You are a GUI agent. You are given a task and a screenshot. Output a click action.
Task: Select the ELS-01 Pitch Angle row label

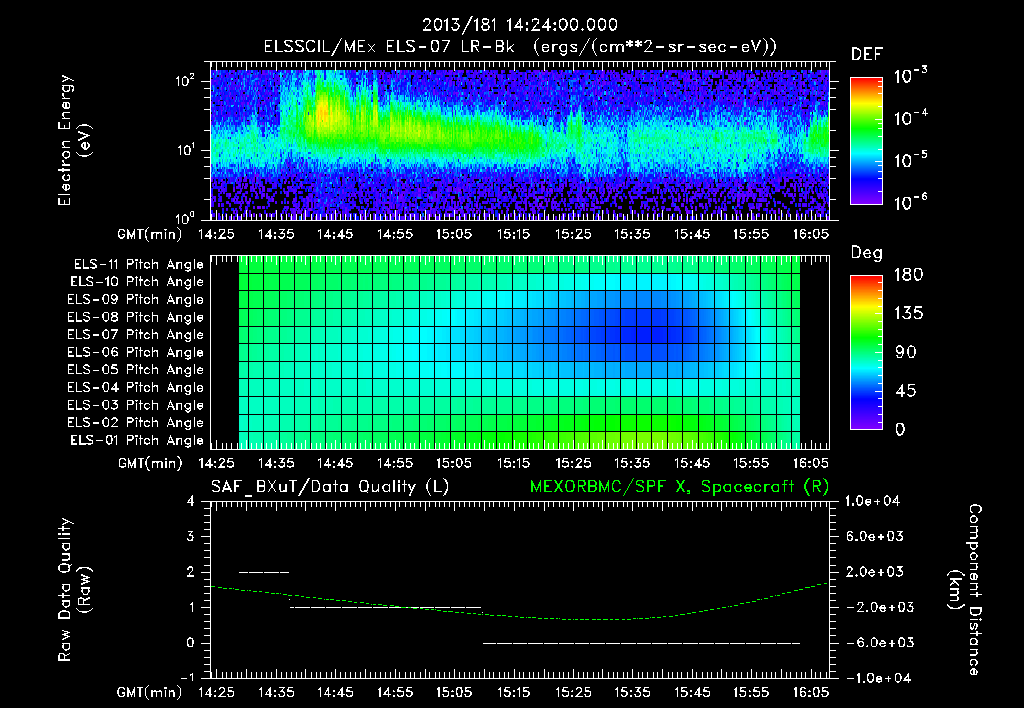[137, 440]
